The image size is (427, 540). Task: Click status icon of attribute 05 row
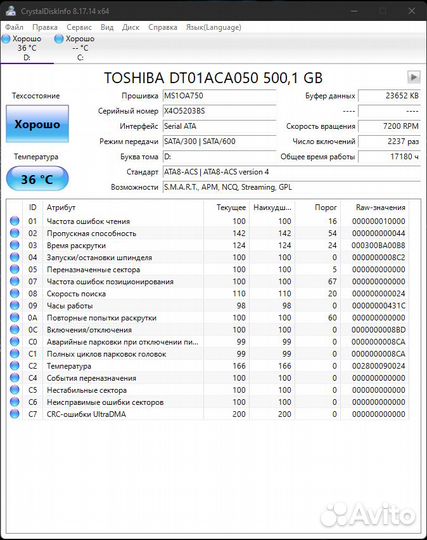pos(14,269)
